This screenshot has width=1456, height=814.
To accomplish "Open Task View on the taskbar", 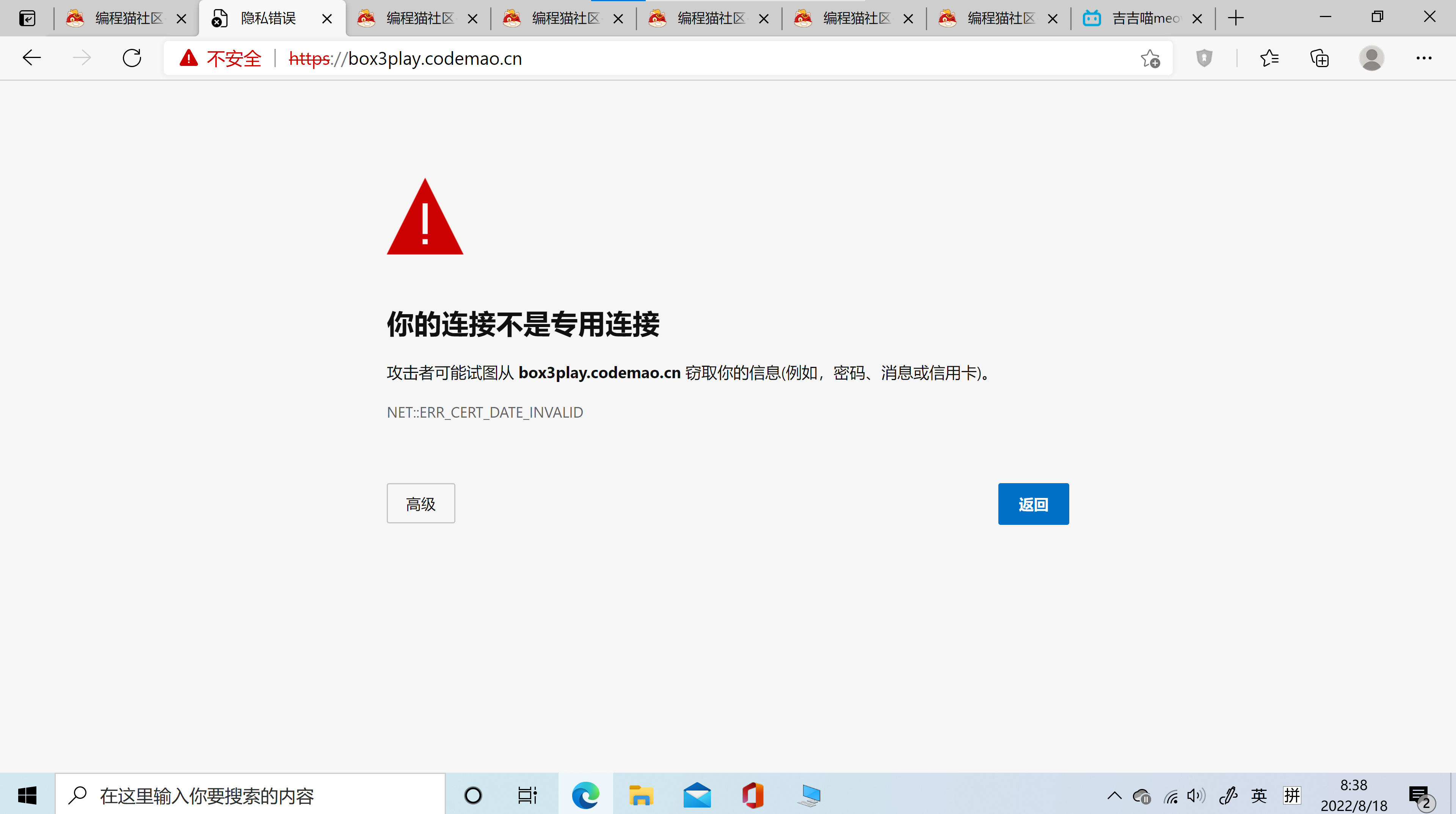I will coord(527,795).
